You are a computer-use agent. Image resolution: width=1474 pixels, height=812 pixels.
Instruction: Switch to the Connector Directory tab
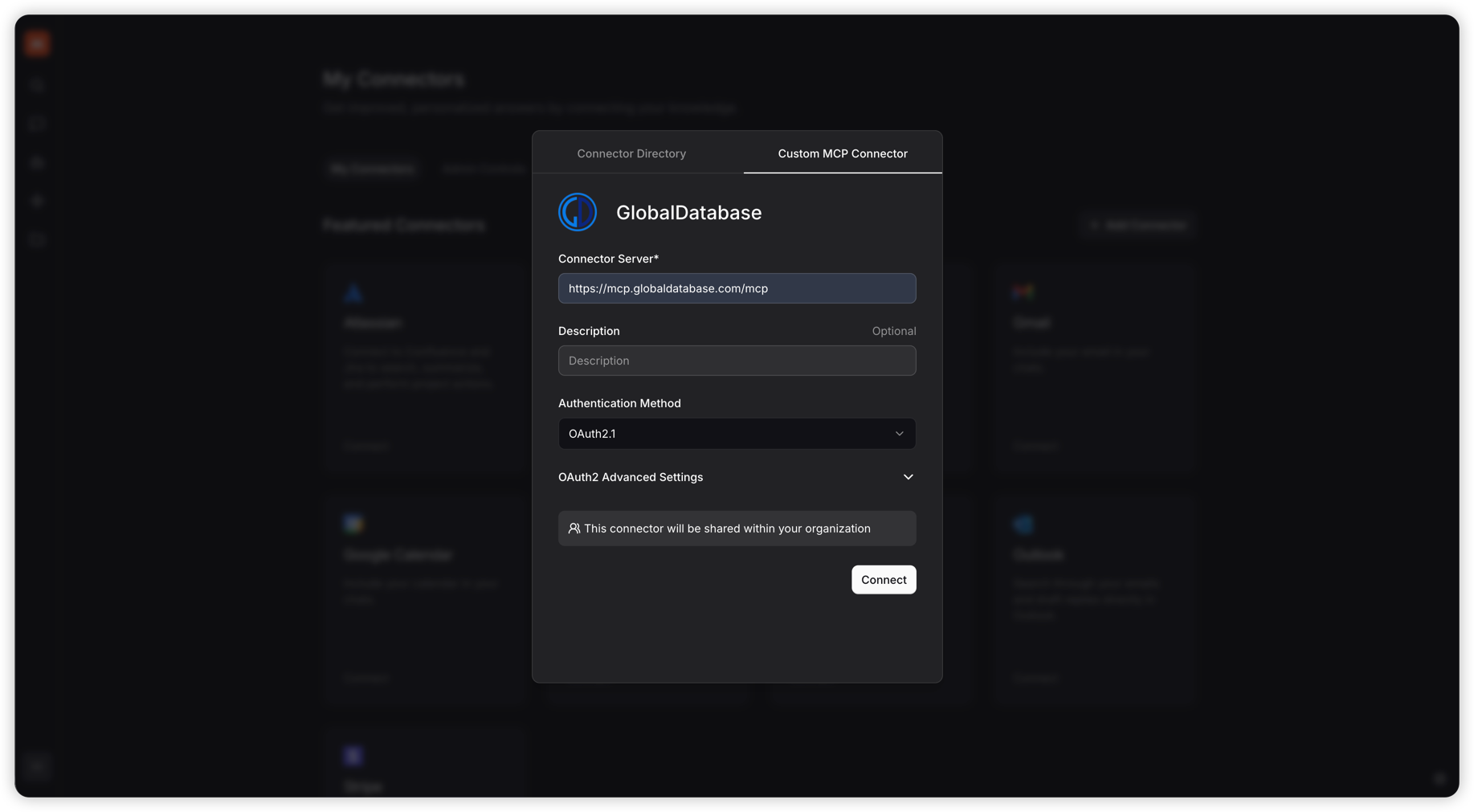(631, 153)
